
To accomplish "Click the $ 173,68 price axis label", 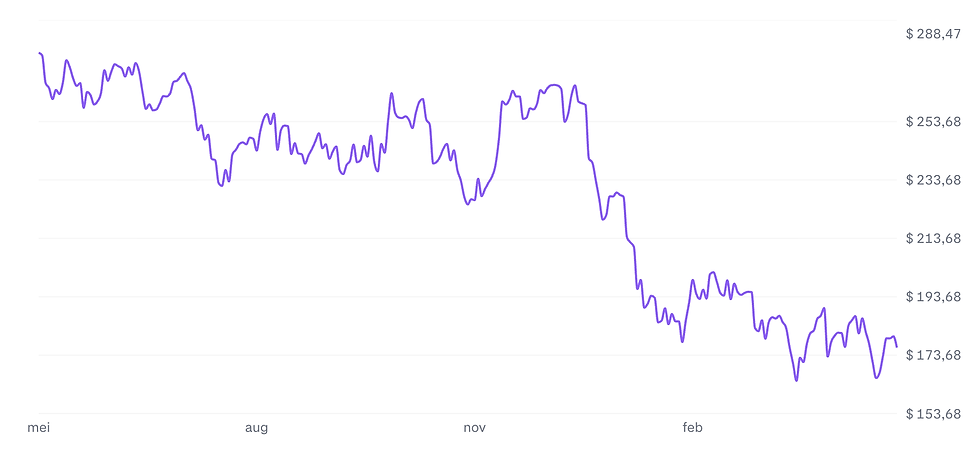I will click(932, 356).
